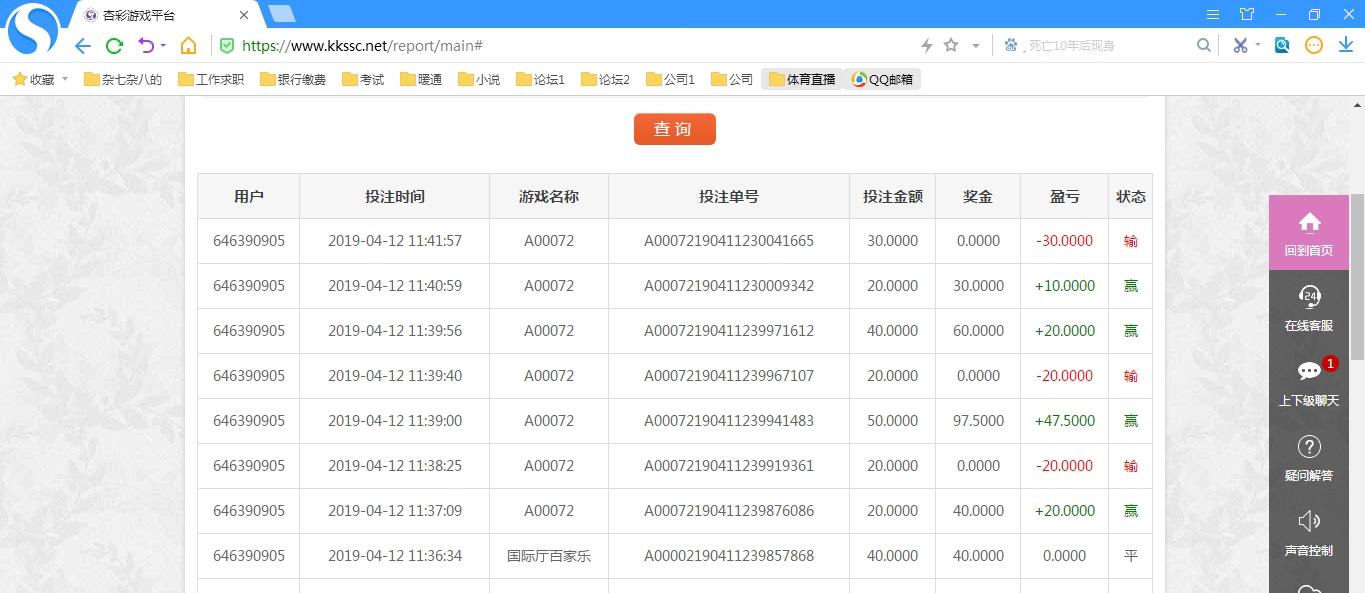
Task: Click the 回到首页 home icon in sidebar
Action: point(1308,232)
